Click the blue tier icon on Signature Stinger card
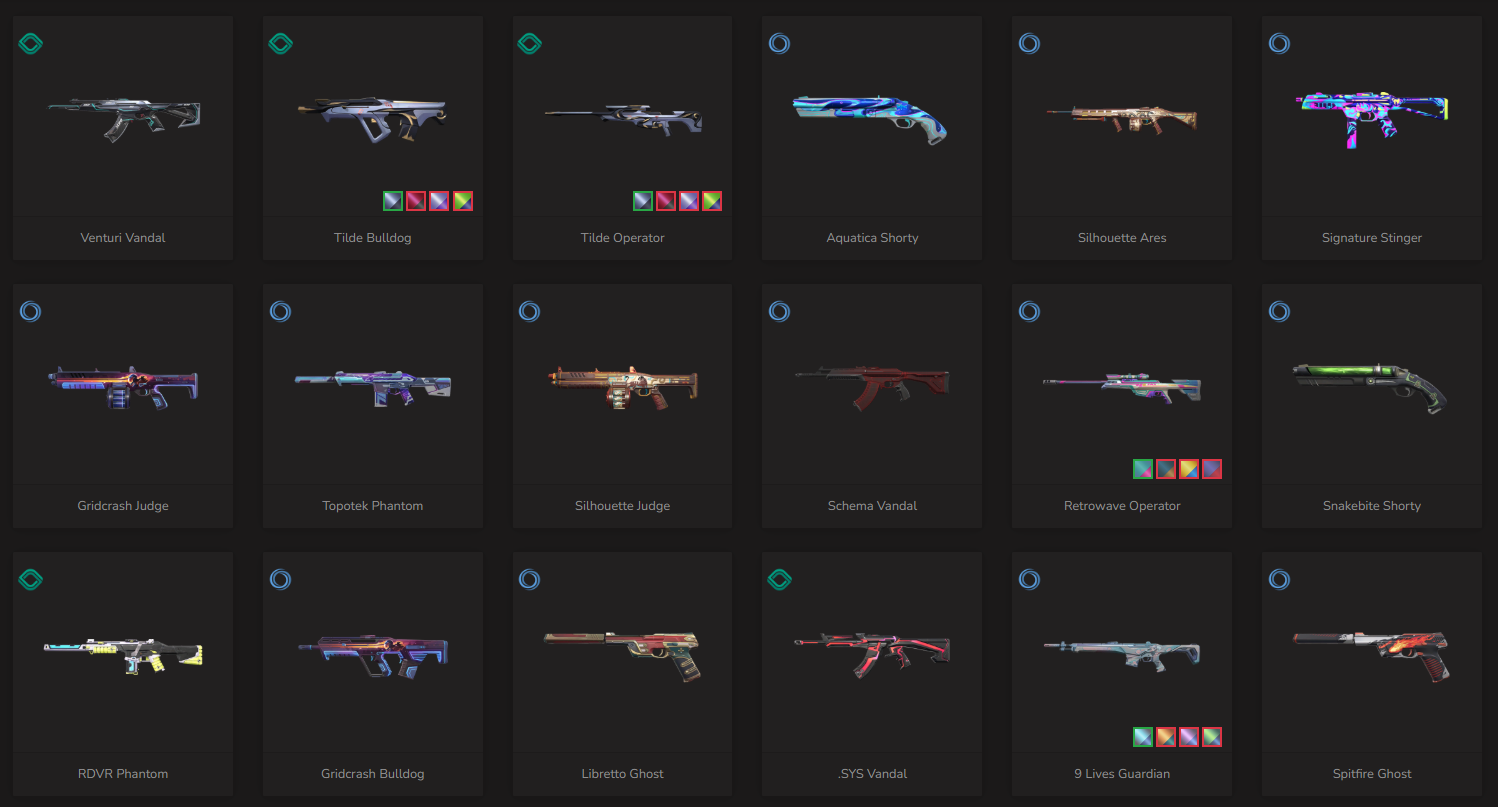Image resolution: width=1498 pixels, height=807 pixels. tap(1279, 44)
